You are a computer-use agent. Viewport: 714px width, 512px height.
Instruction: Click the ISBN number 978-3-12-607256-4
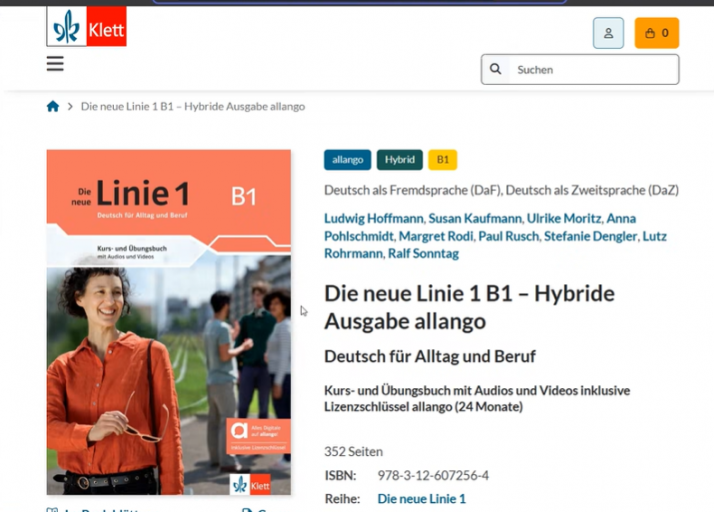pyautogui.click(x=433, y=476)
